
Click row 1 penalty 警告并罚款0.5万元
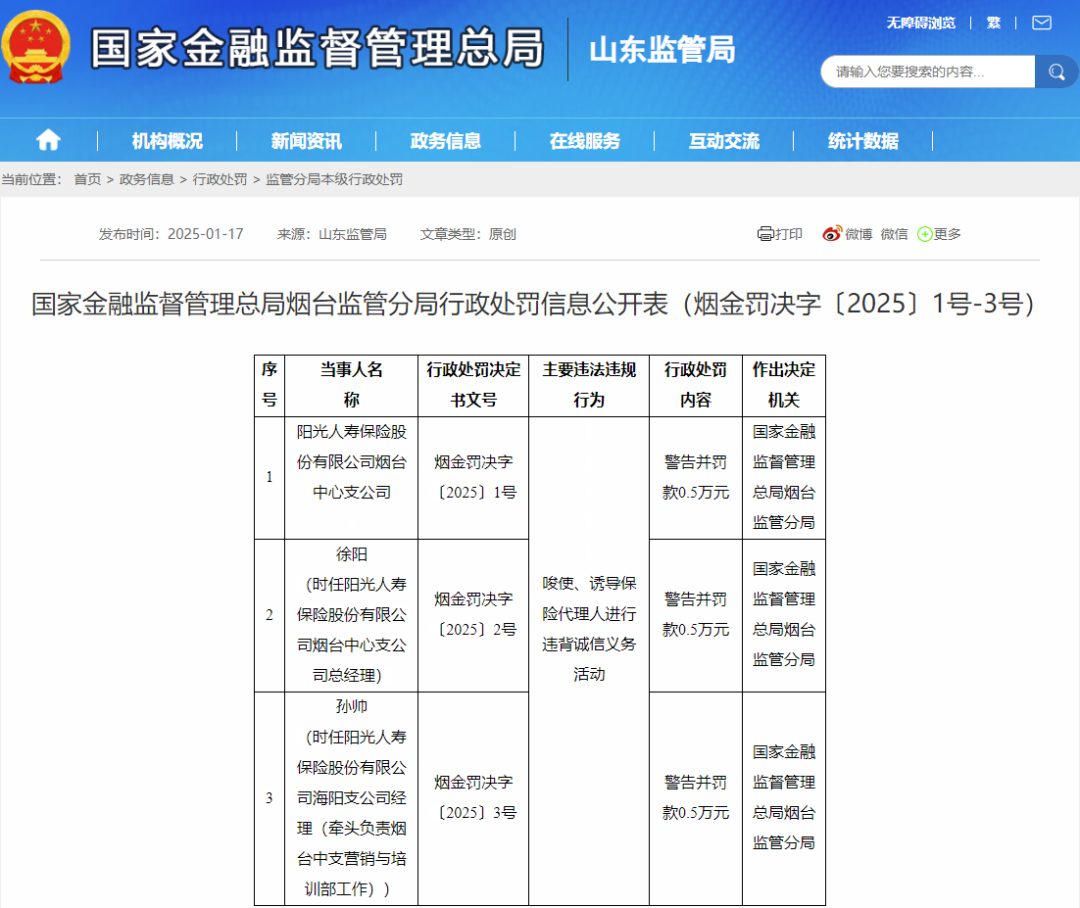pyautogui.click(x=696, y=477)
